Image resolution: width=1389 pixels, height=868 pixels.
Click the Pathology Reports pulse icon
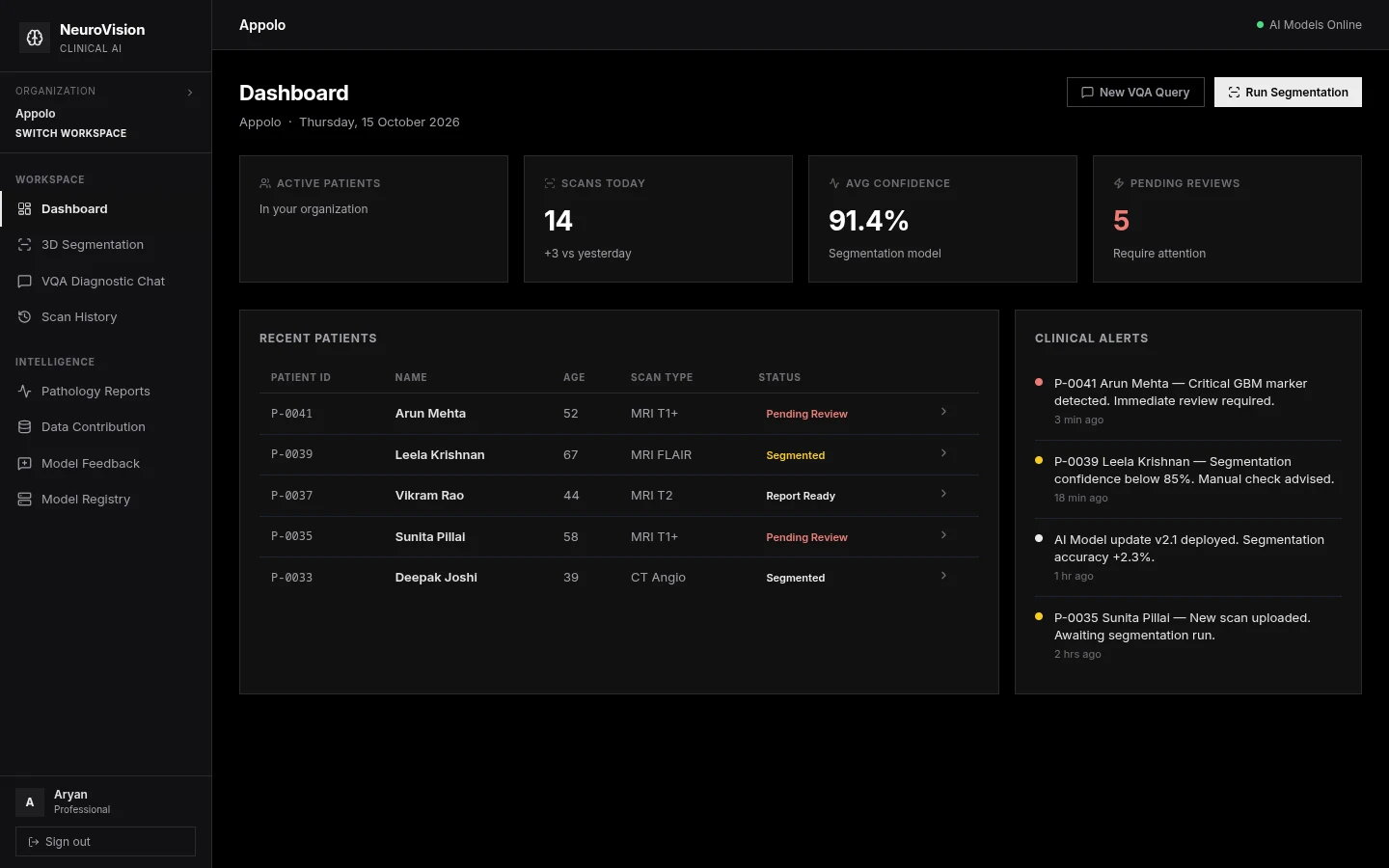click(25, 392)
